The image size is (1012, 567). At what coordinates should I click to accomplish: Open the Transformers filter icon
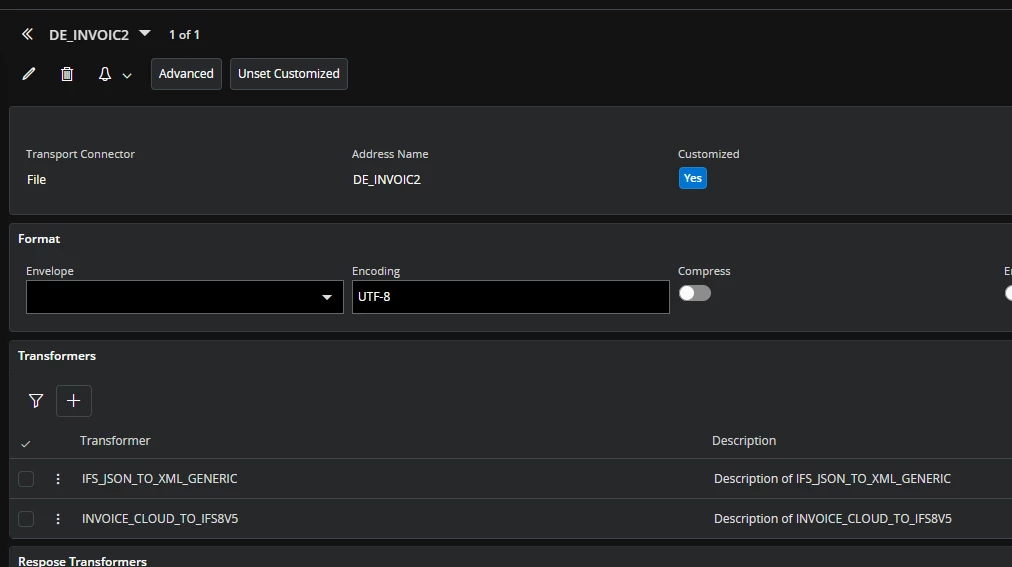[36, 401]
